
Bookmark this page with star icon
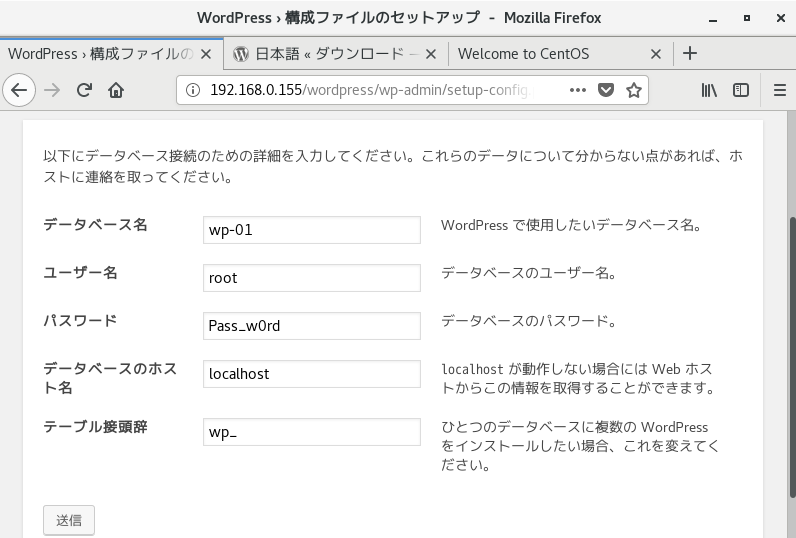pos(634,90)
